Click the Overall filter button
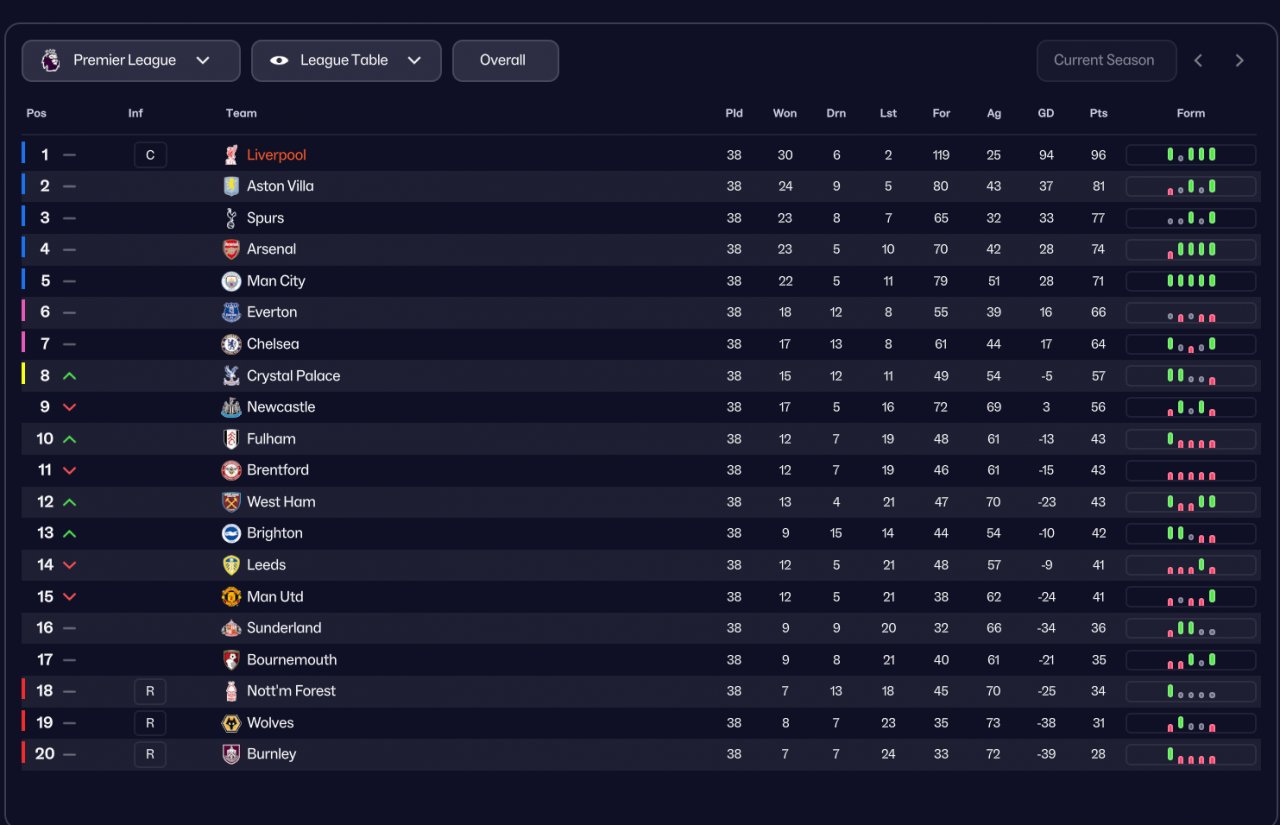1280x825 pixels. point(505,61)
